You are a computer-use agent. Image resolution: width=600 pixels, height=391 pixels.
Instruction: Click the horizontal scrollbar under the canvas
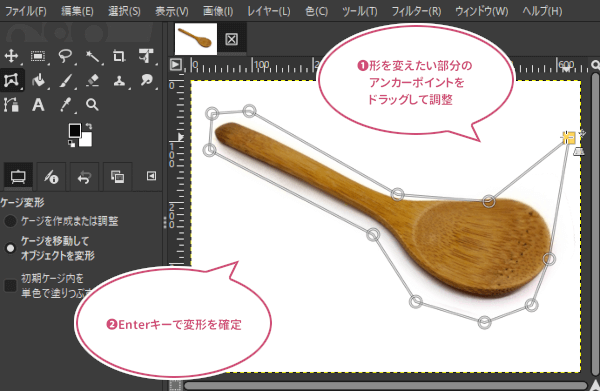coord(385,386)
